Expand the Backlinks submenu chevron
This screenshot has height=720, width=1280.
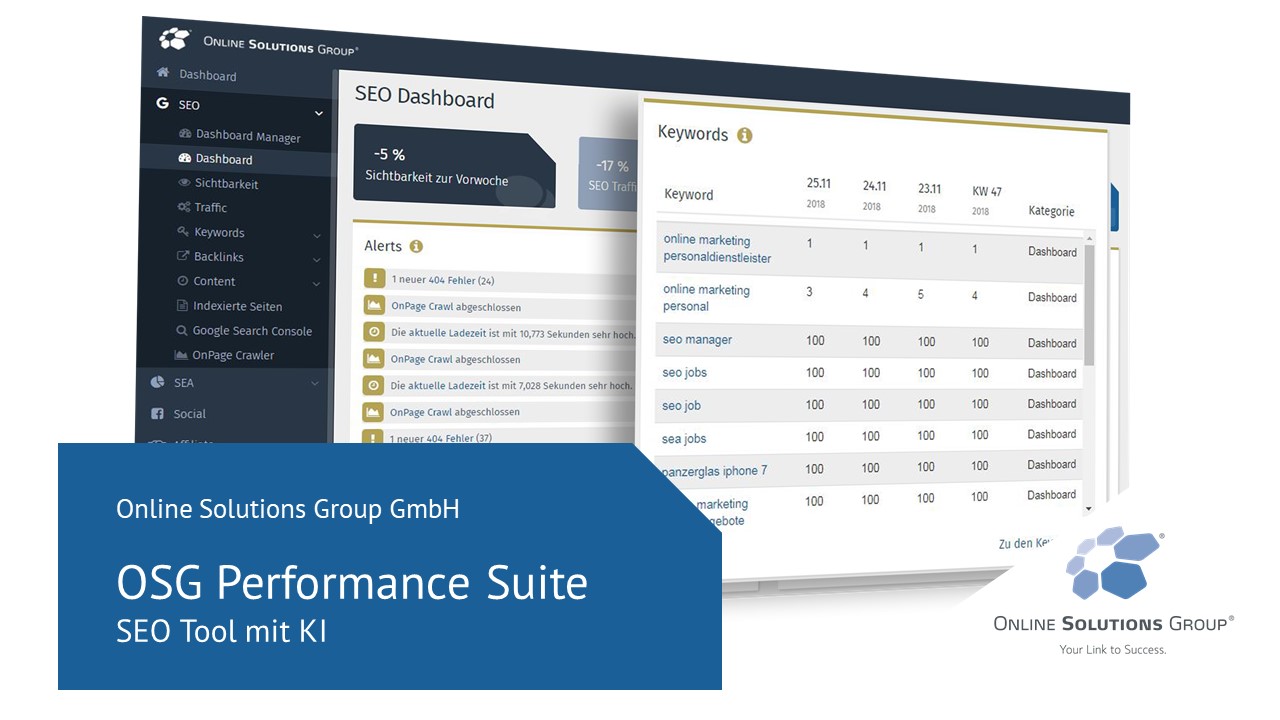(x=317, y=260)
